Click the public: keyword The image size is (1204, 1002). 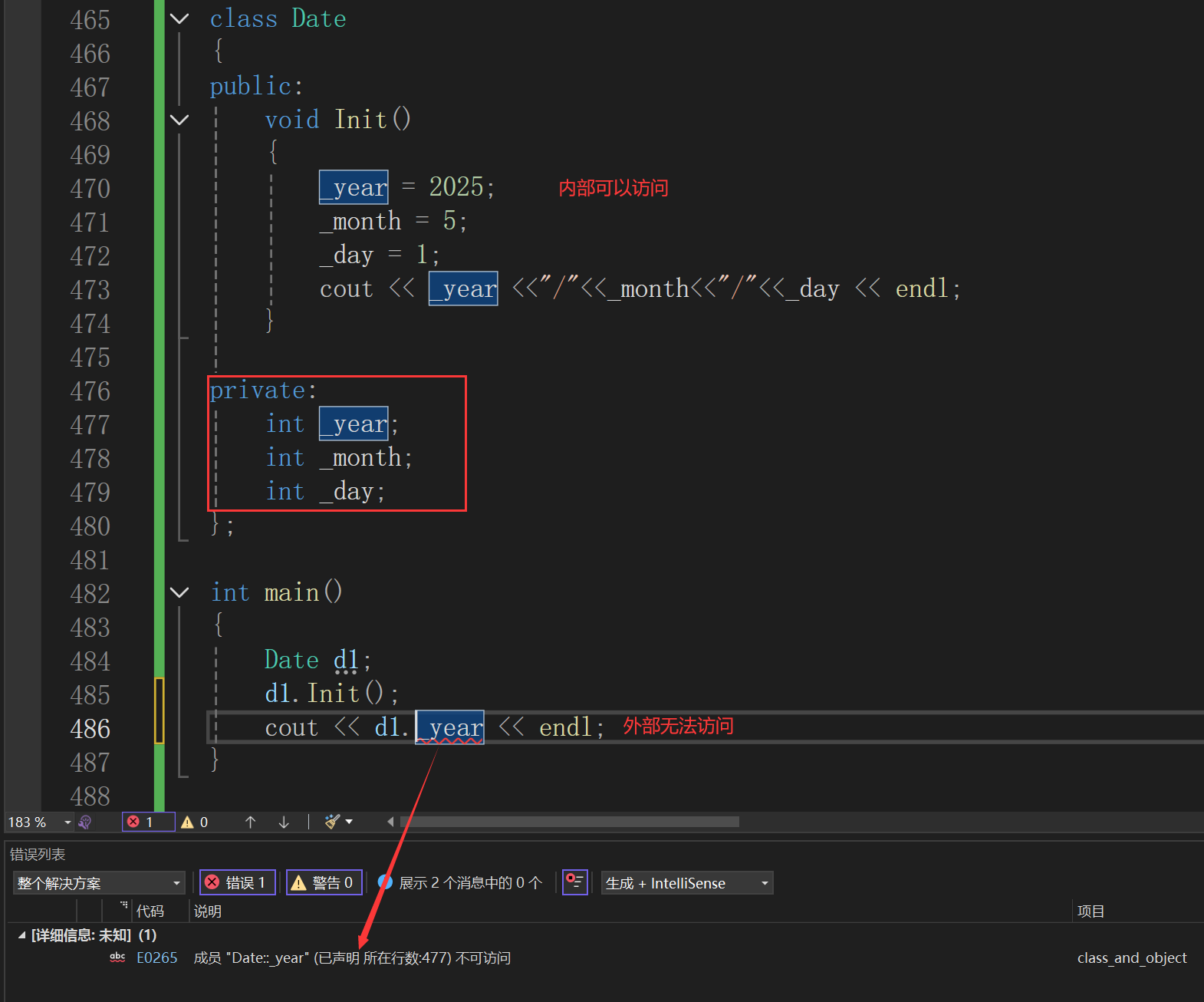point(256,86)
